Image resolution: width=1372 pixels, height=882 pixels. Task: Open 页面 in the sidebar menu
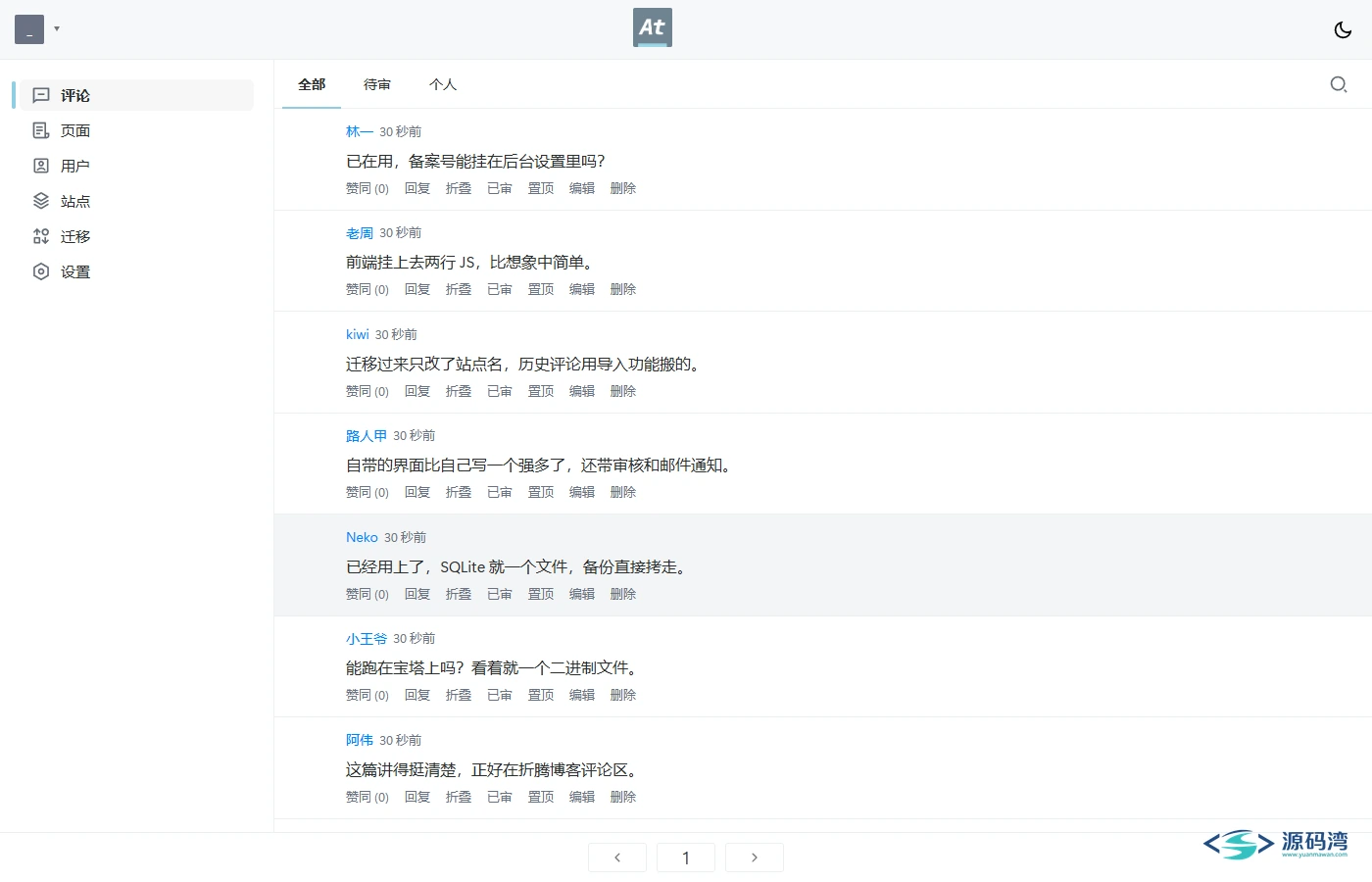click(x=137, y=130)
